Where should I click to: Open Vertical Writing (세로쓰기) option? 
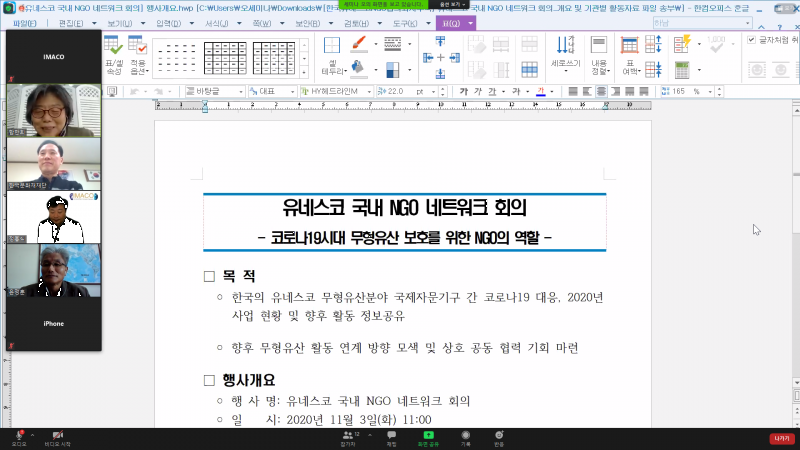pos(565,53)
